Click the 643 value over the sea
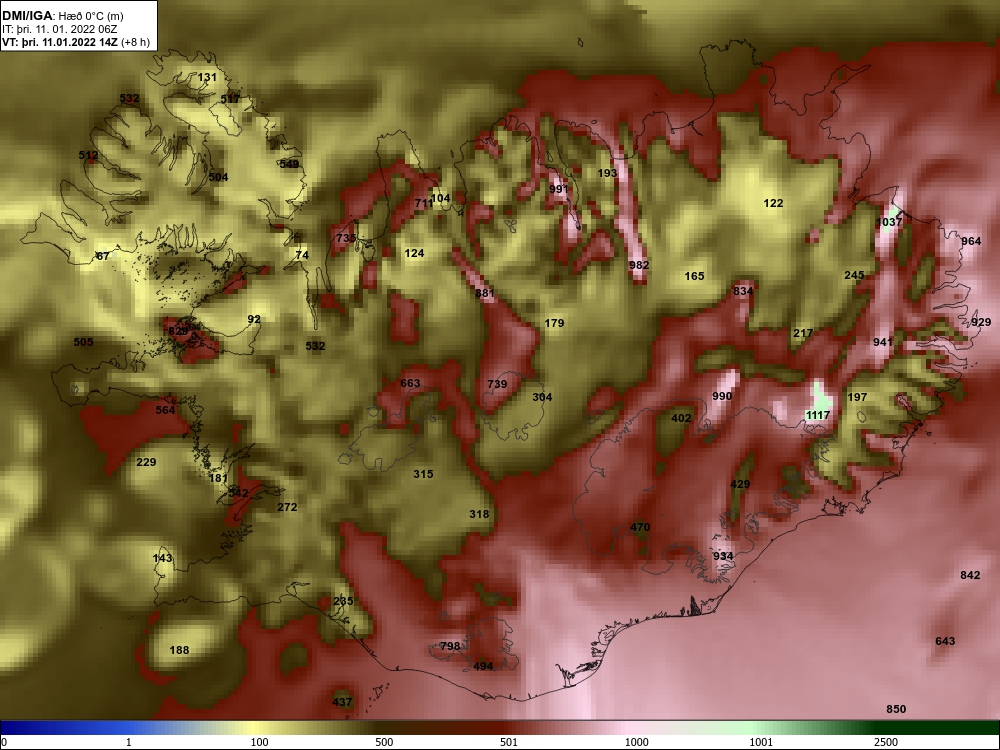 pos(945,641)
